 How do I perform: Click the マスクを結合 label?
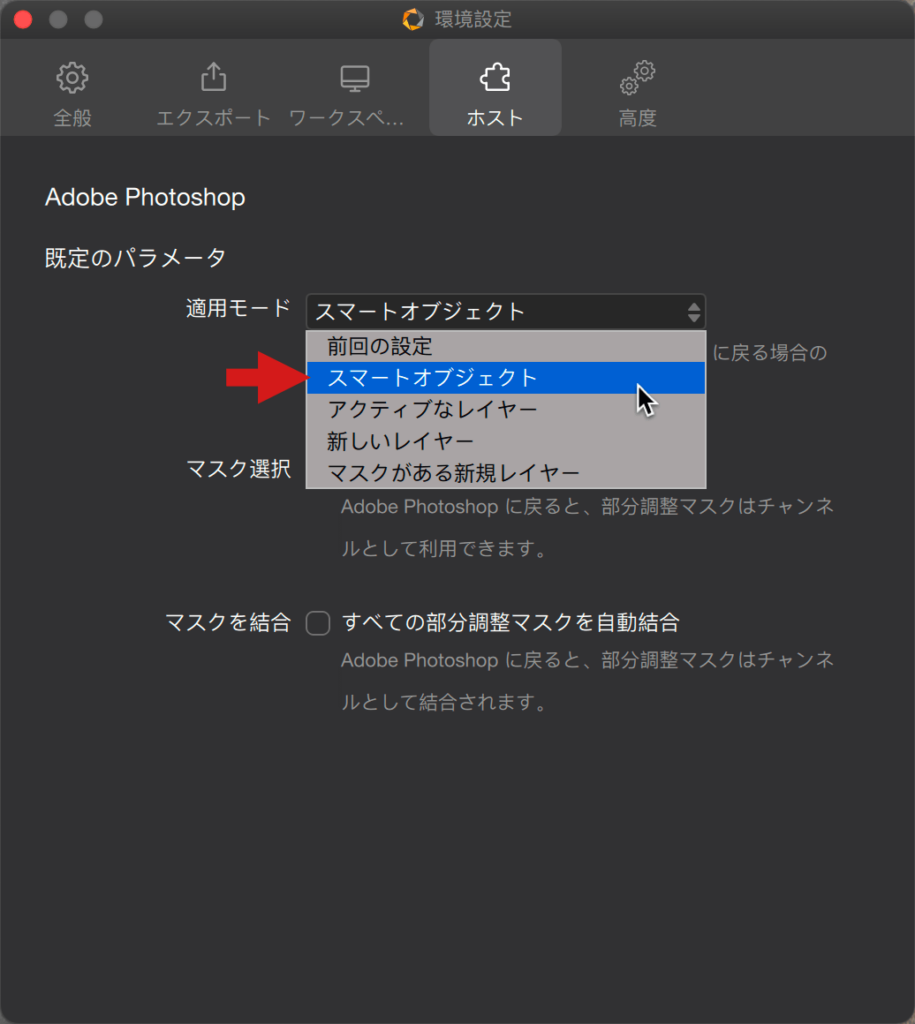[x=228, y=622]
